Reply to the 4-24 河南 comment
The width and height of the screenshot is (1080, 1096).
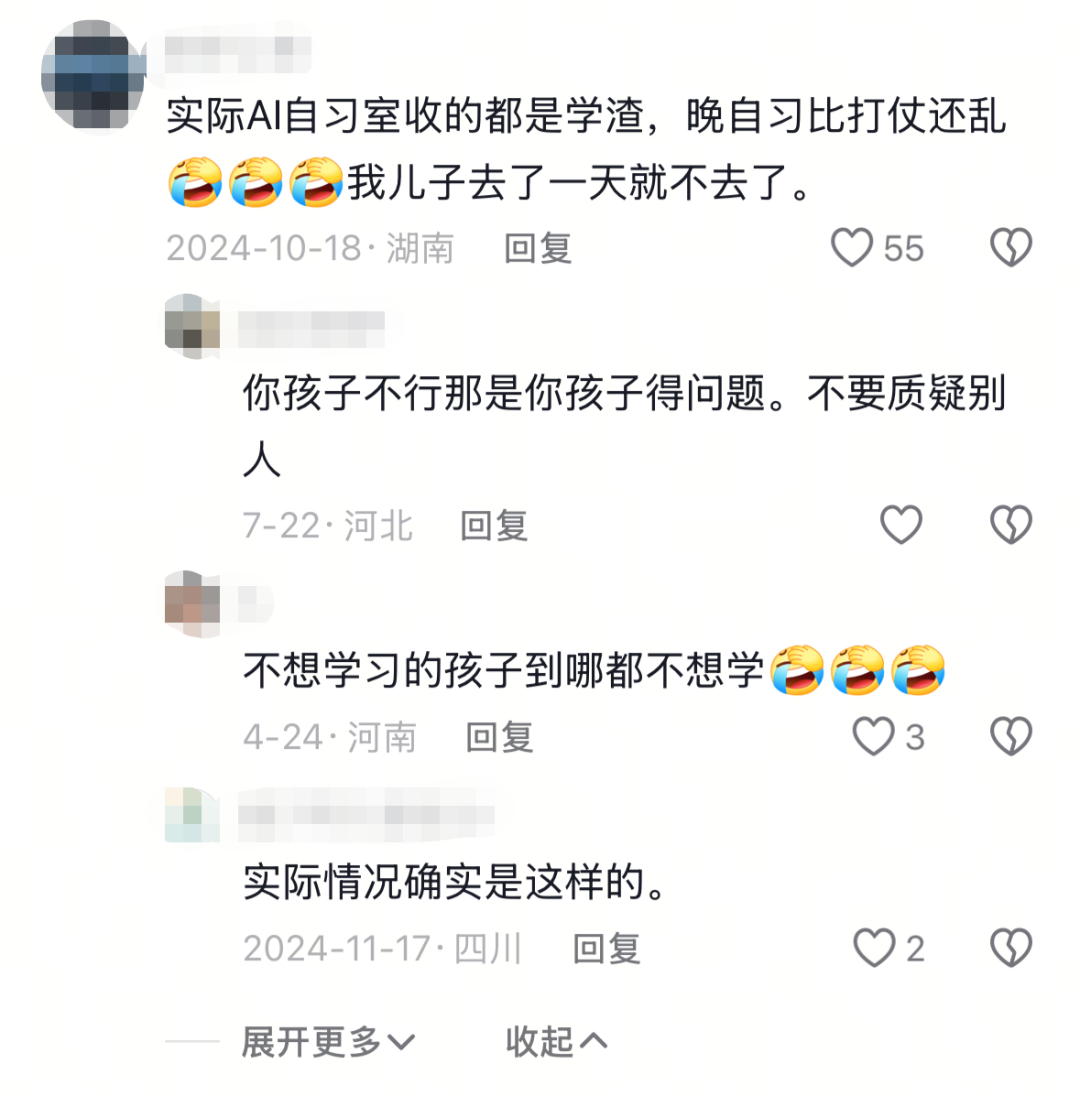tap(500, 737)
